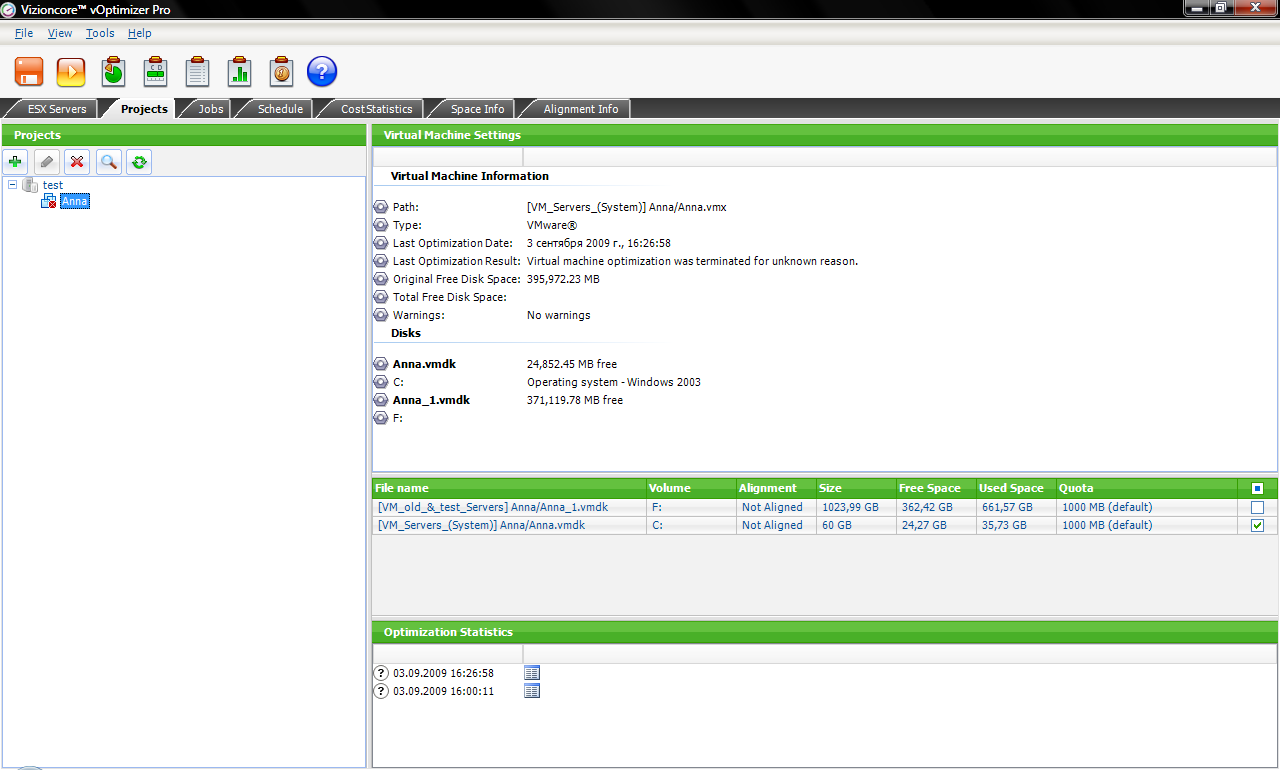
Task: Expand the Anna.vmdk disk details
Action: 381,364
